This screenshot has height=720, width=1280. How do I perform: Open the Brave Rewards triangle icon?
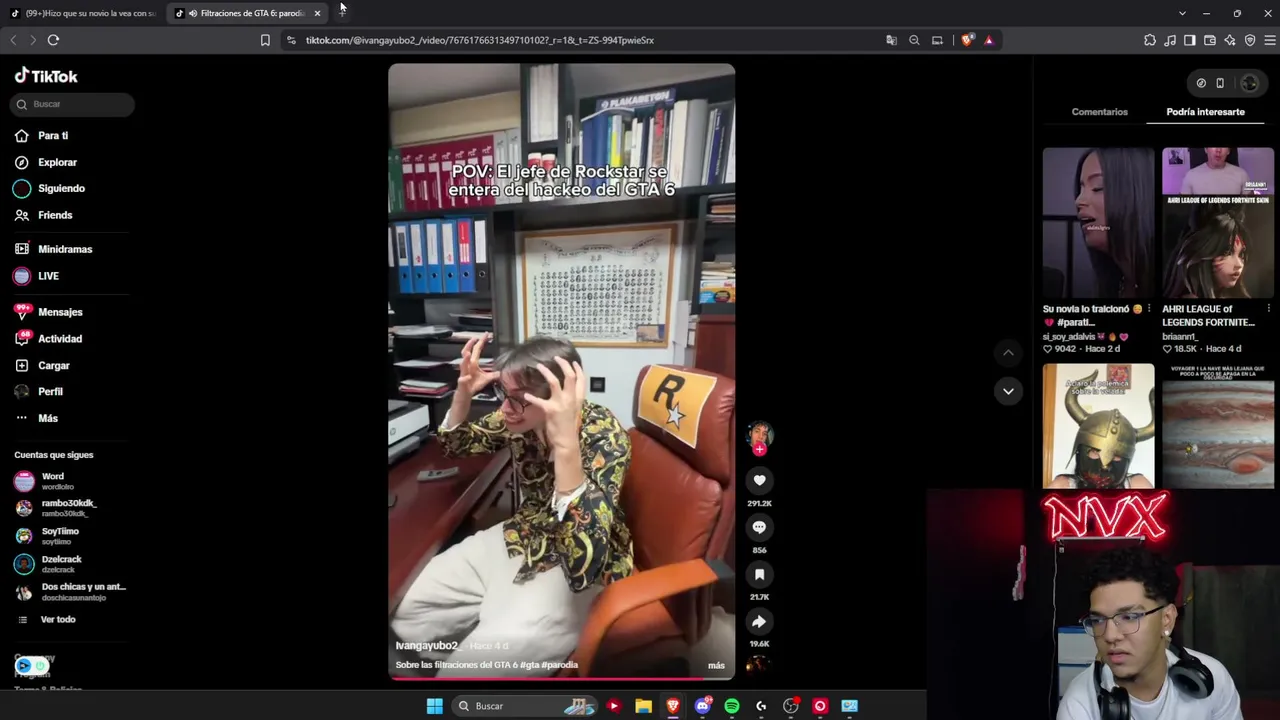(x=989, y=40)
